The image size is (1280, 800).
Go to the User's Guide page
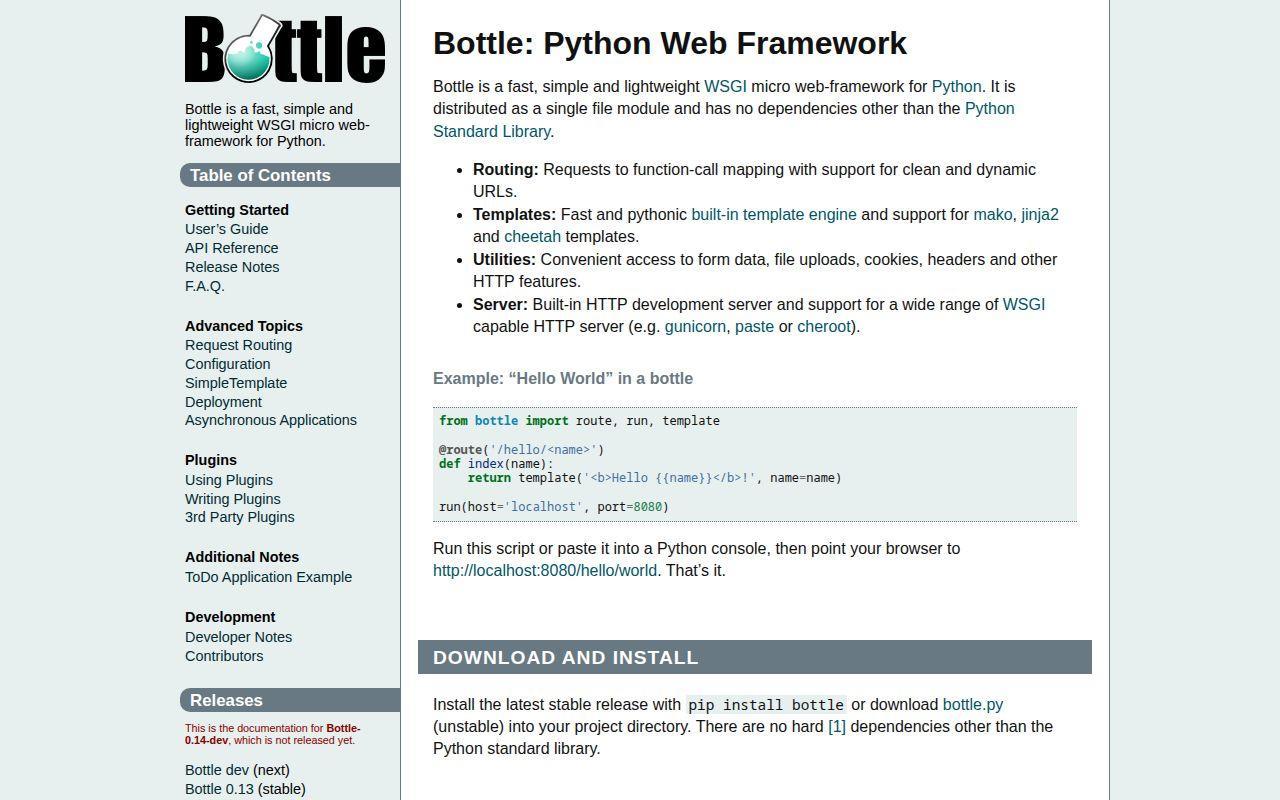point(226,229)
